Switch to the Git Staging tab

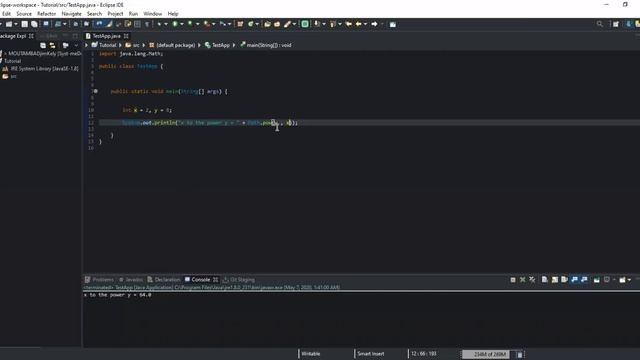pyautogui.click(x=239, y=280)
